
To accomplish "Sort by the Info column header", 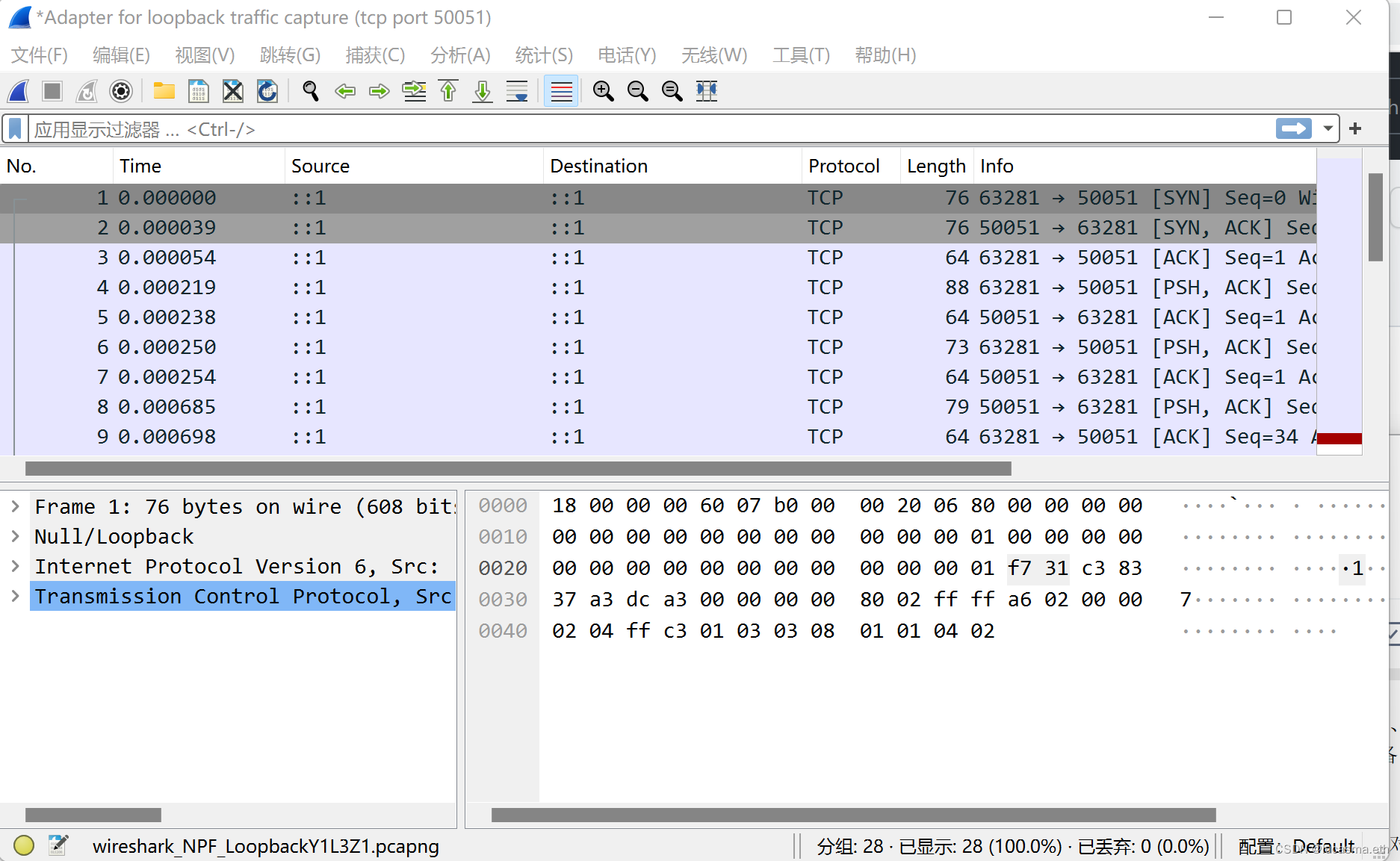I will 1145,166.
